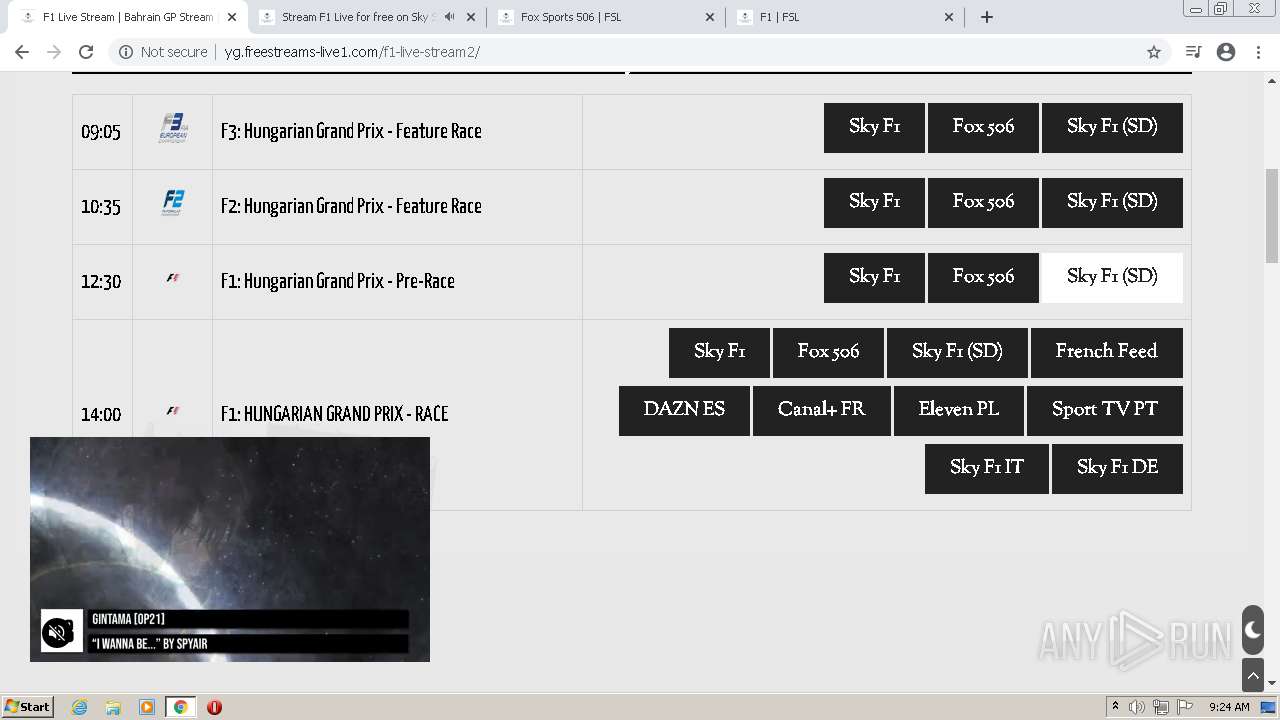
Task: Click the red antivirus taskbar icon
Action: (x=214, y=707)
